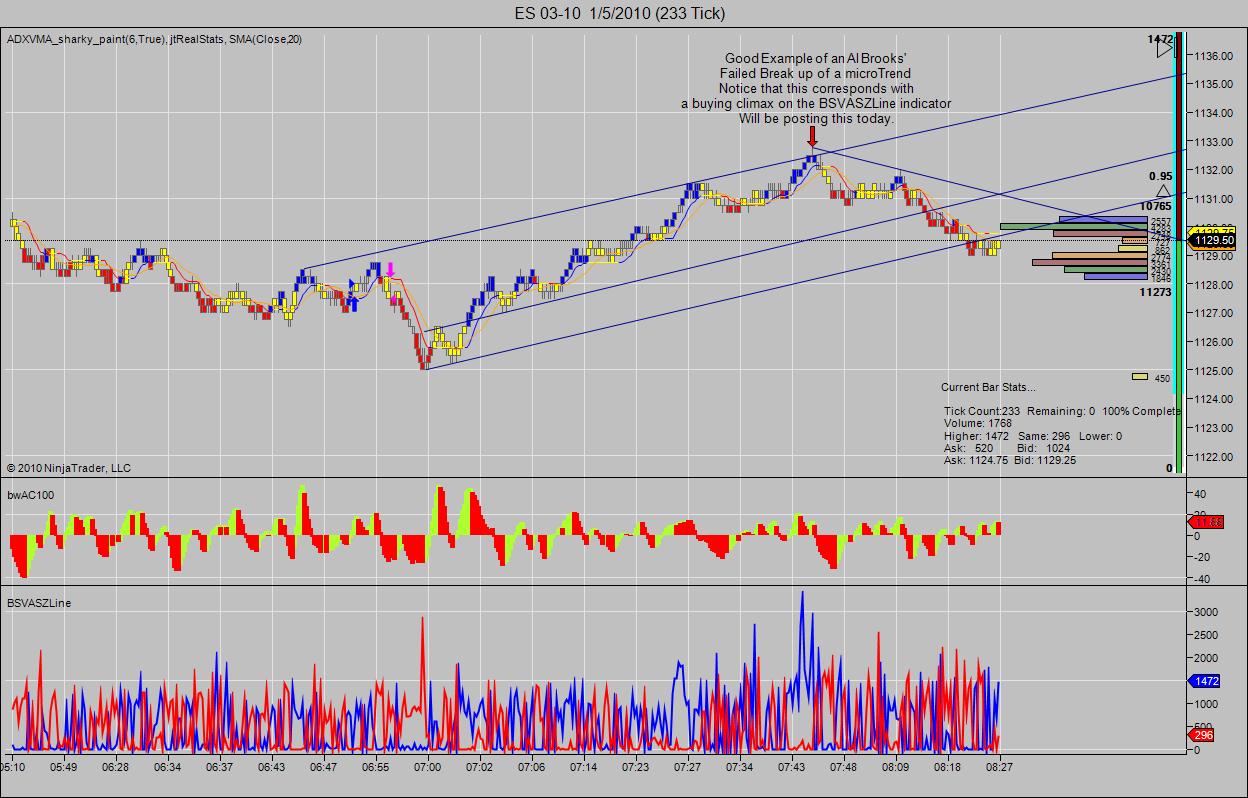Click the 1122.00 price axis label

[x=1213, y=457]
